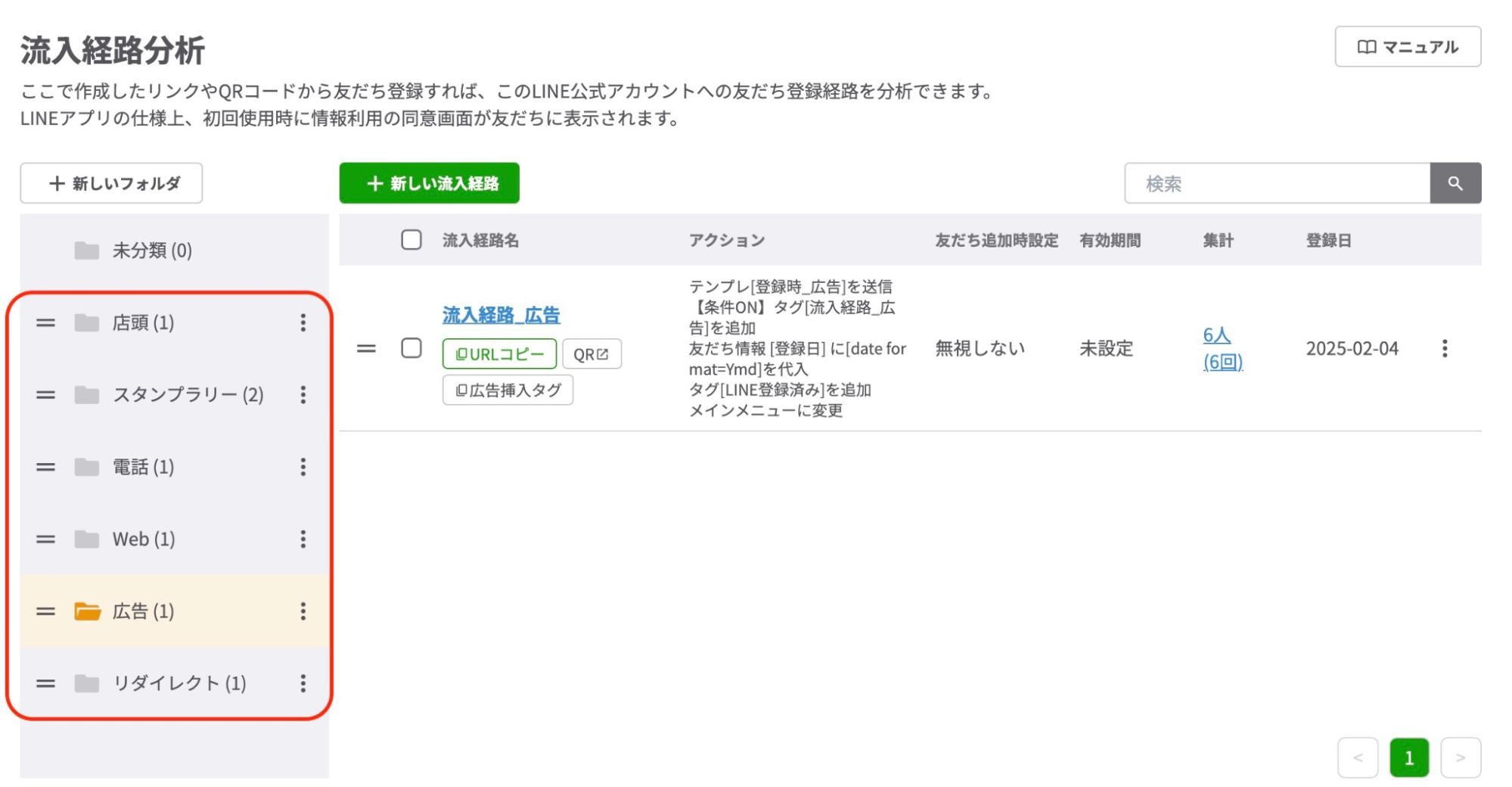This screenshot has width=1512, height=787.
Task: Open the options menu for the リダイレクト folder
Action: tap(303, 684)
